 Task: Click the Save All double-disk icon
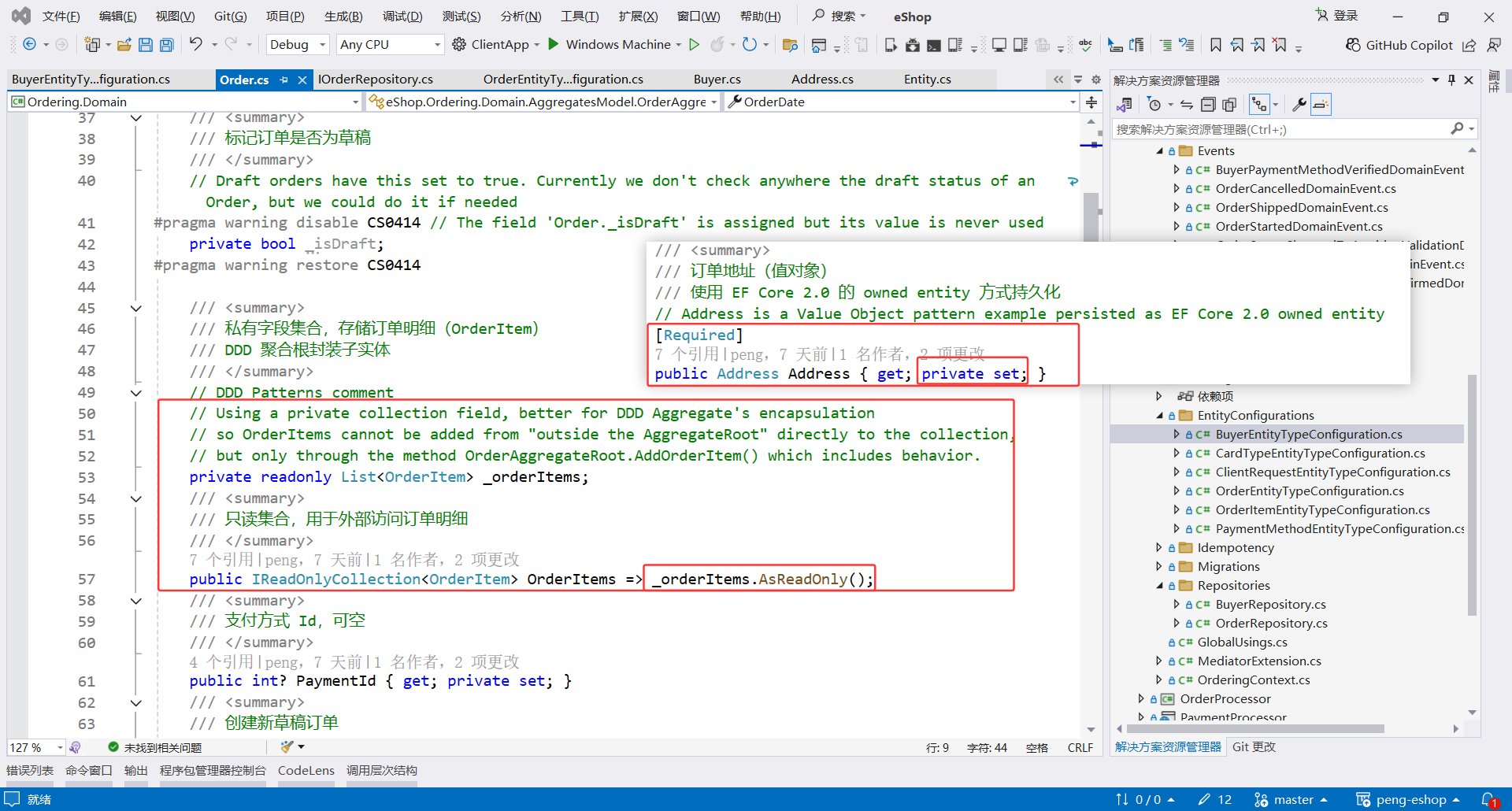point(167,45)
